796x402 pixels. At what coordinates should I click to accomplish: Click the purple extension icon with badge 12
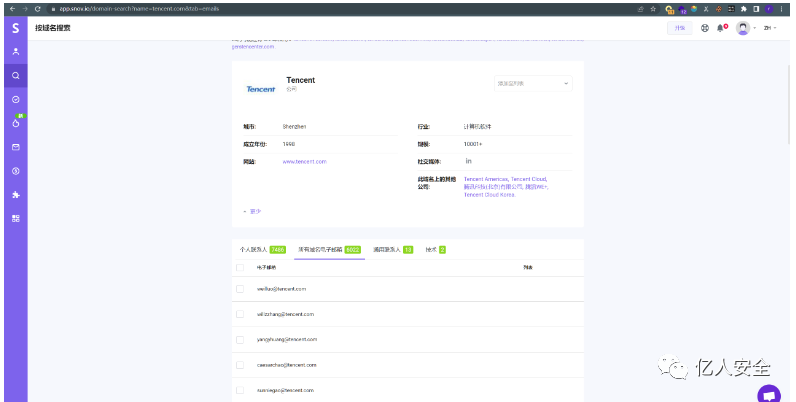coord(682,9)
